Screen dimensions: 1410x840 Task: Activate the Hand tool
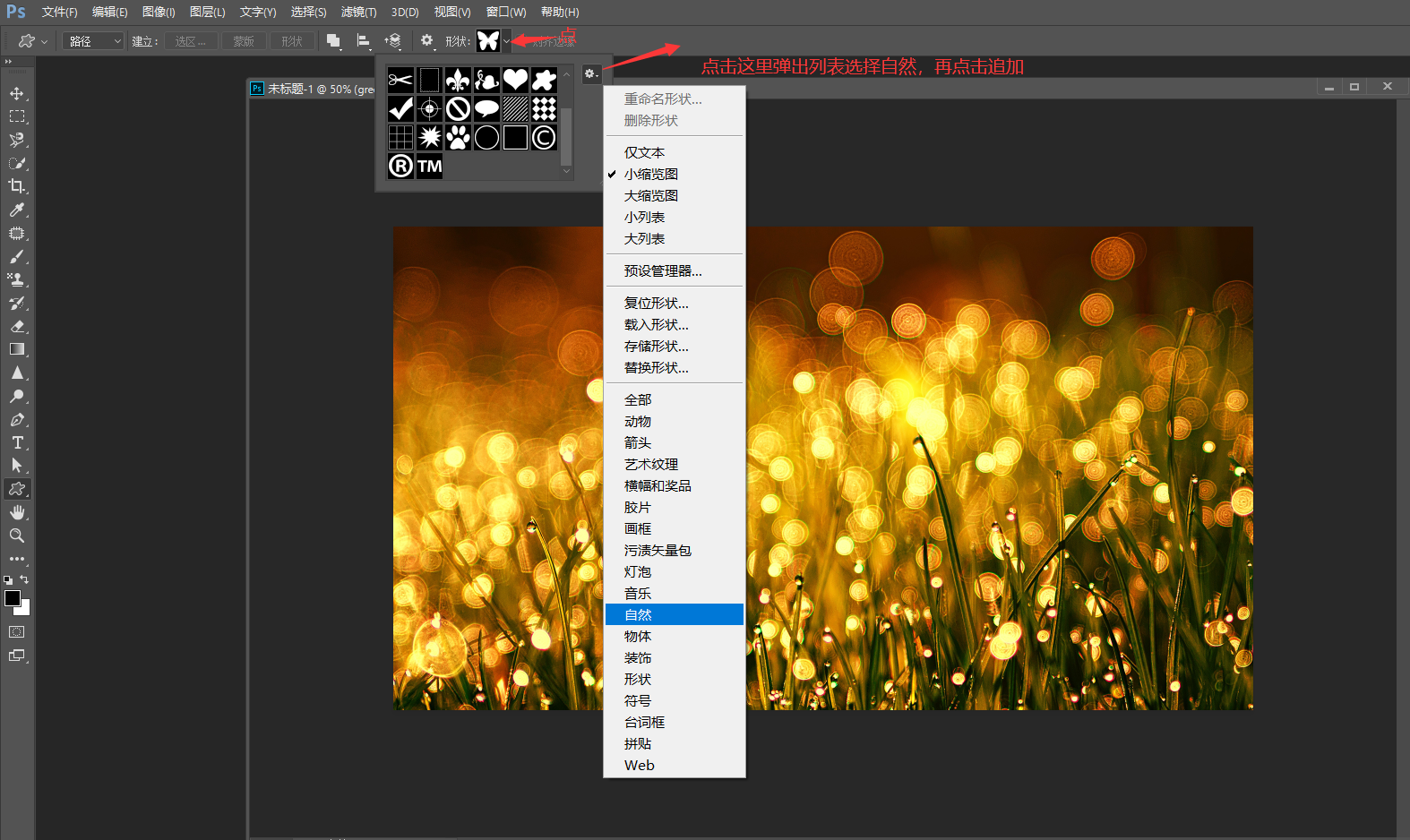click(x=16, y=512)
